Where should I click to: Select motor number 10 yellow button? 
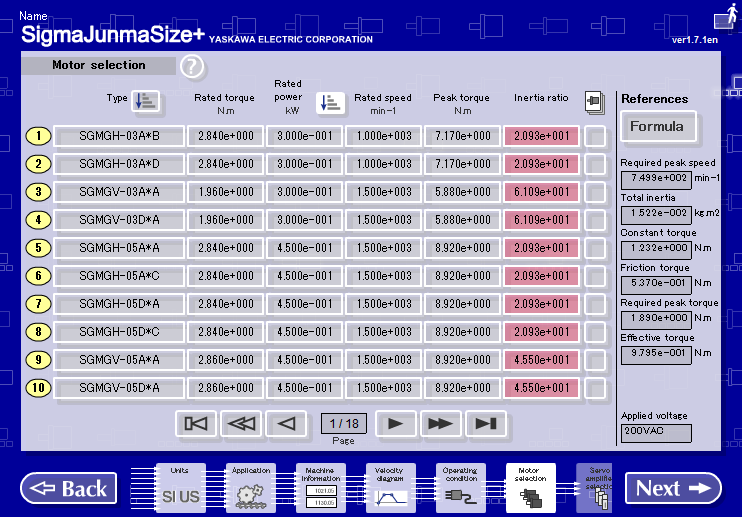(38, 388)
